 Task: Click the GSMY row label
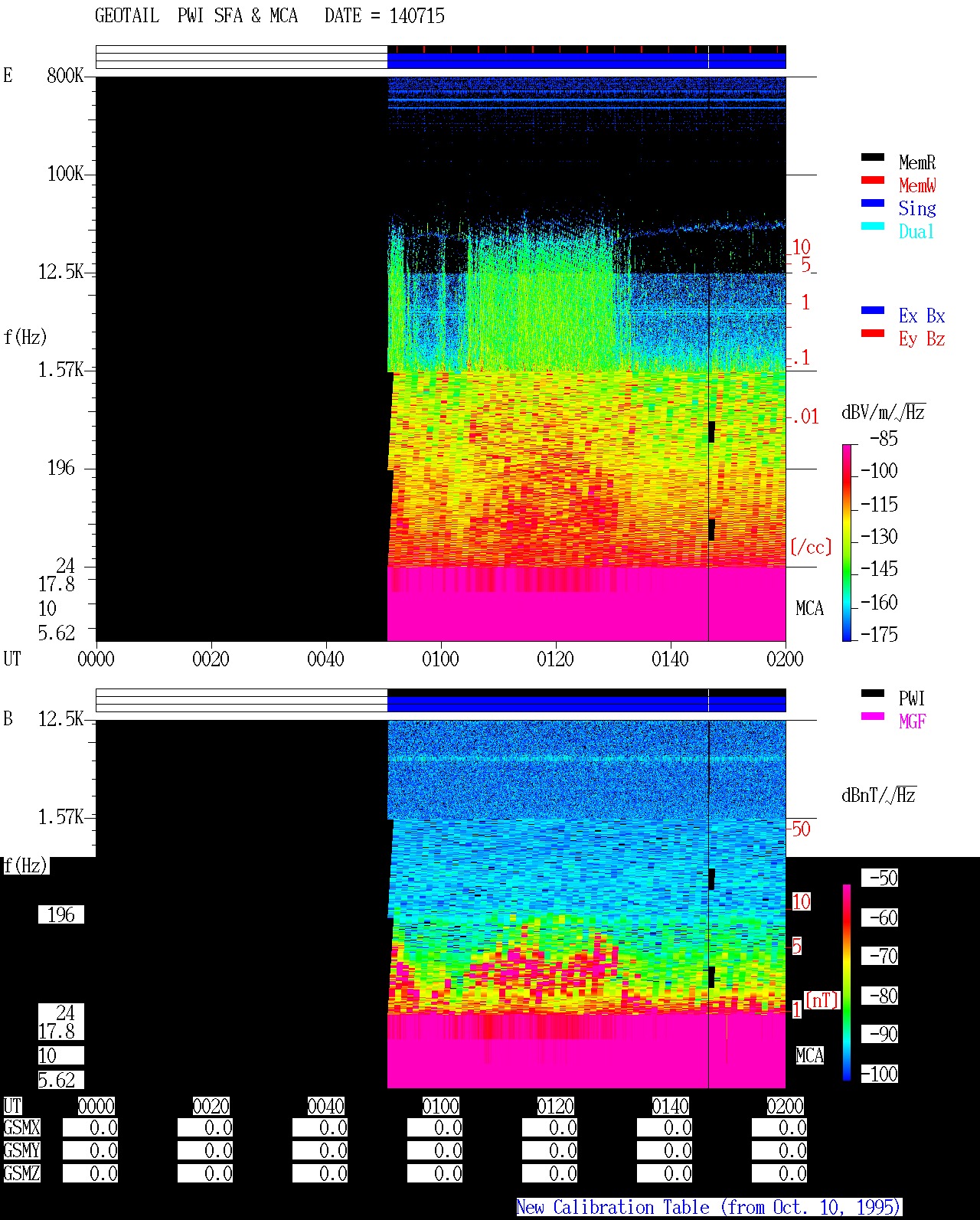point(21,1151)
